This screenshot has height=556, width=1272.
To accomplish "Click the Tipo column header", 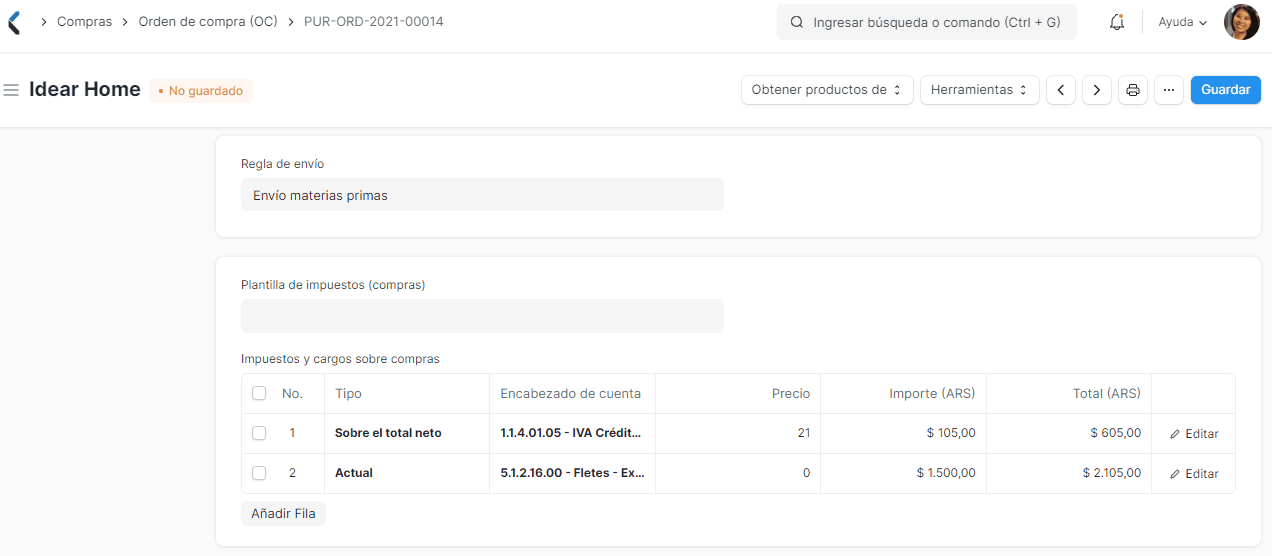I will pos(407,394).
